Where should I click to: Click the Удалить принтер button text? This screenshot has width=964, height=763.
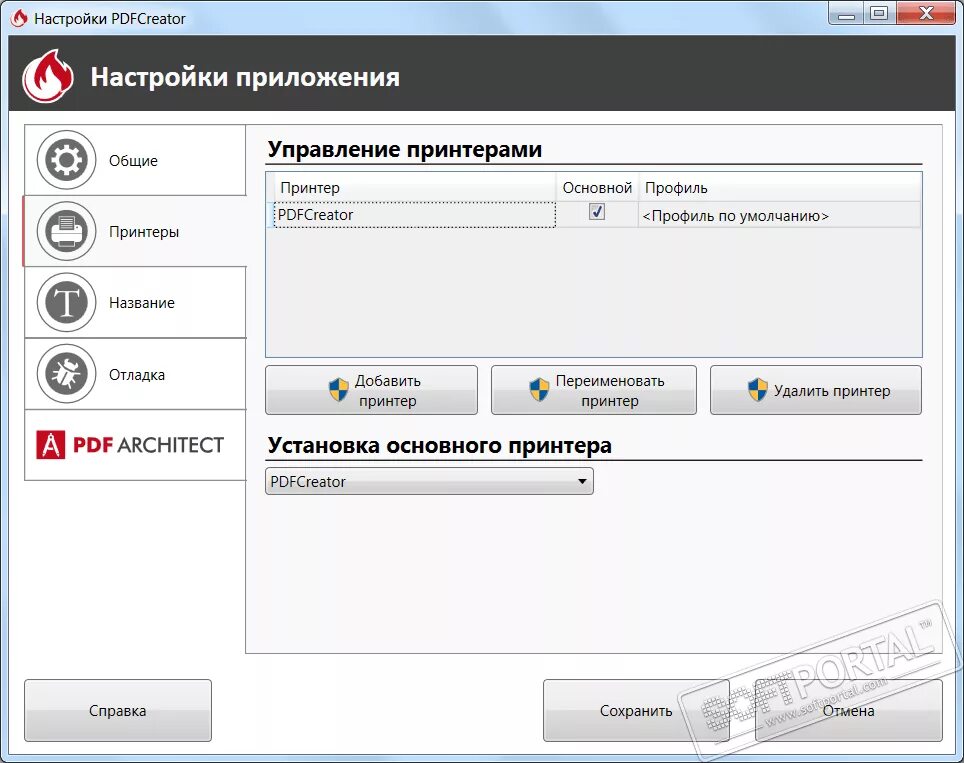point(832,391)
